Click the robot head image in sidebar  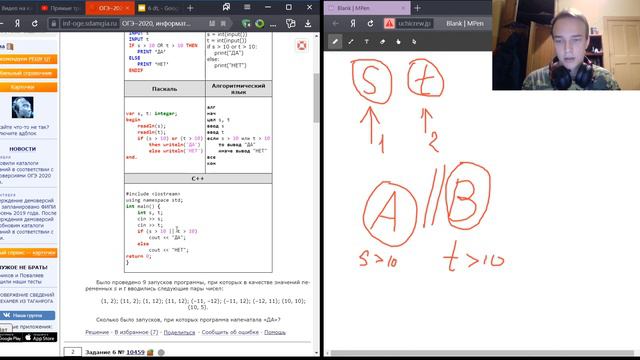22,107
